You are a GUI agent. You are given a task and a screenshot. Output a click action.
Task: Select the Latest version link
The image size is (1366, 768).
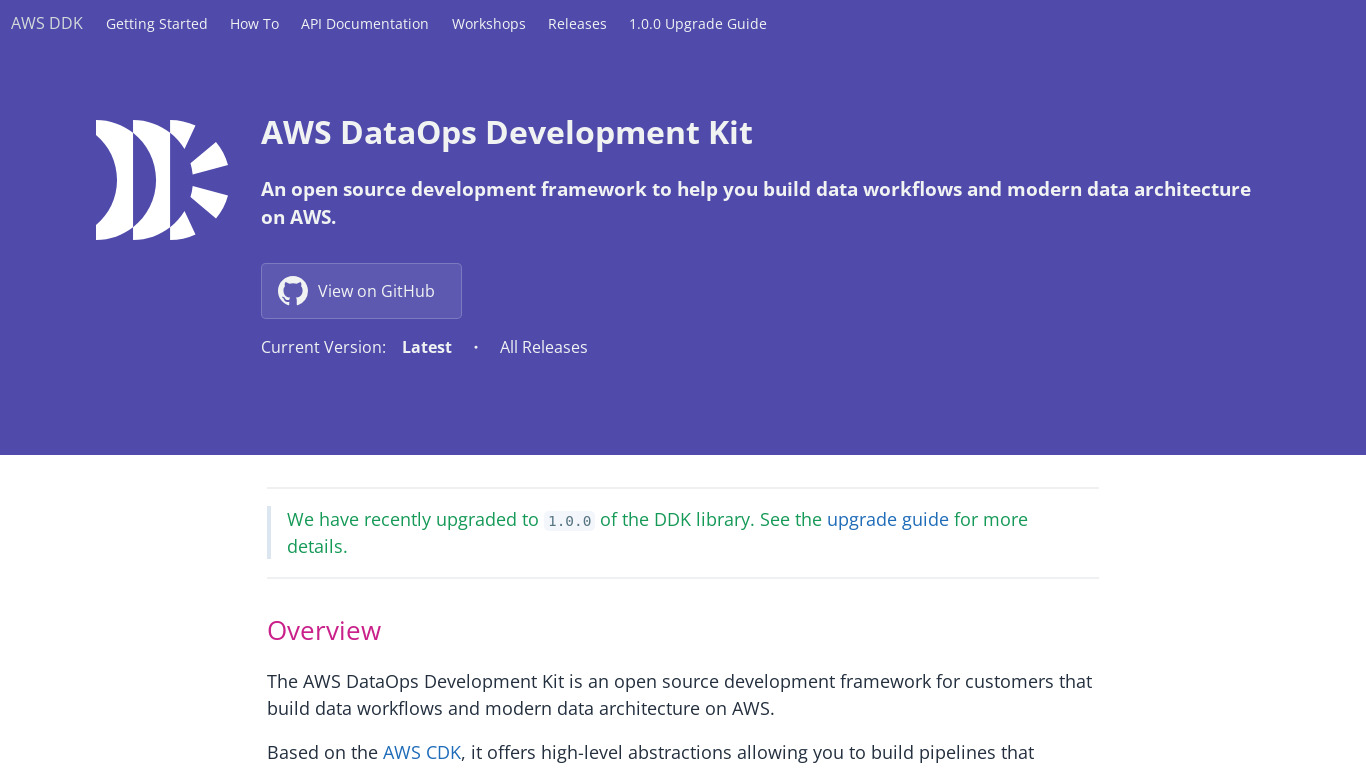tap(427, 347)
